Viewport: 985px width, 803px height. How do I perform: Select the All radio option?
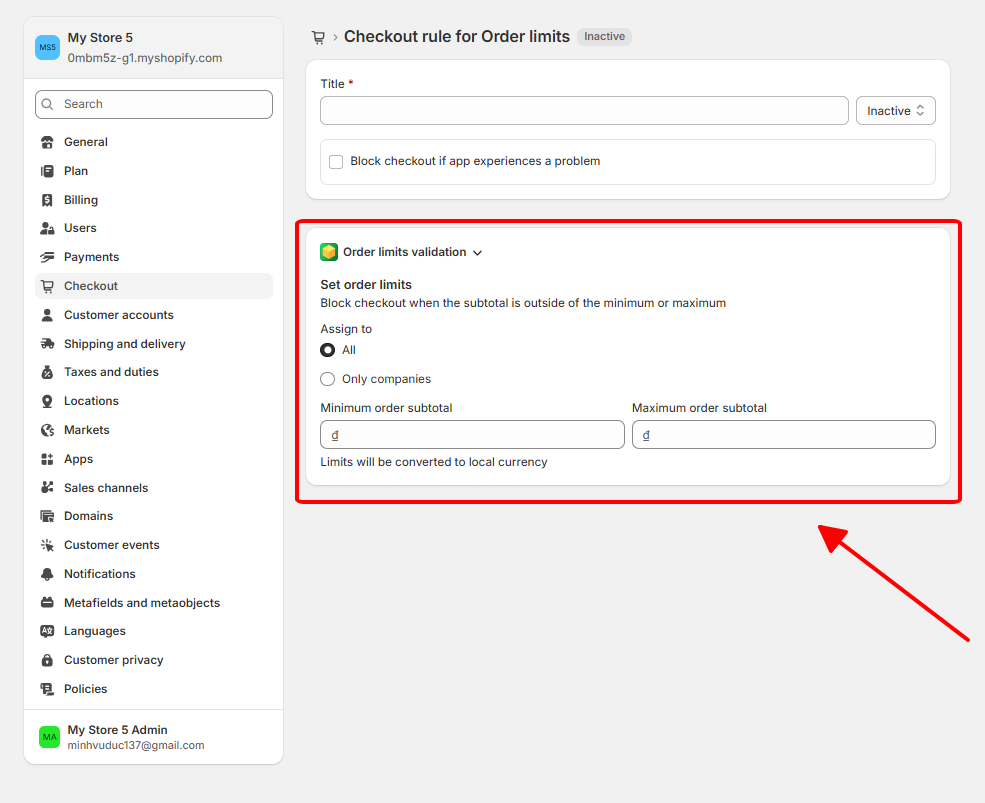click(327, 350)
